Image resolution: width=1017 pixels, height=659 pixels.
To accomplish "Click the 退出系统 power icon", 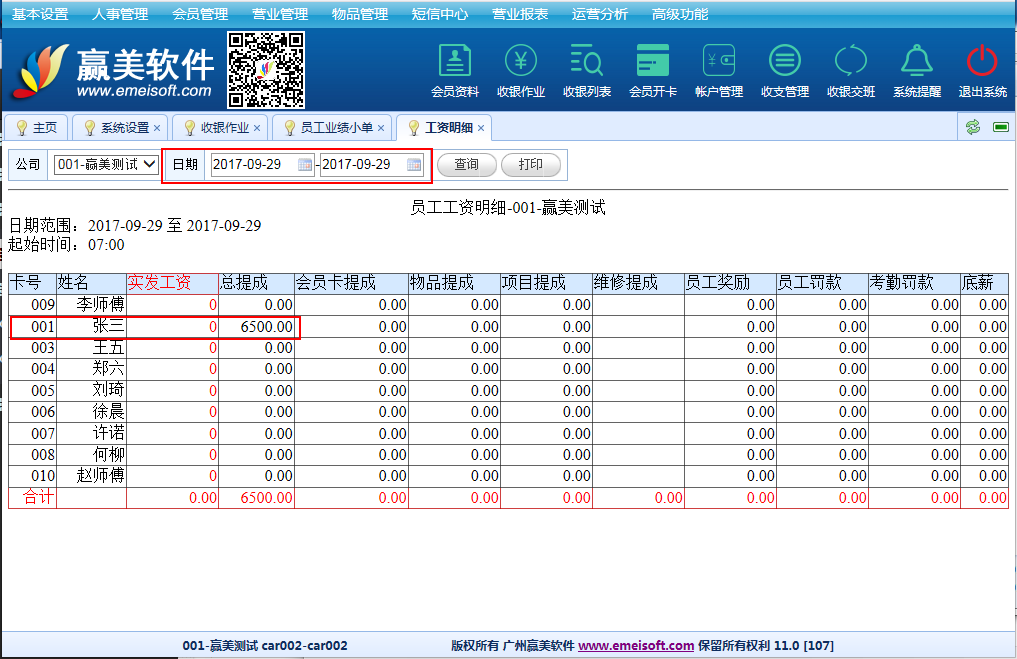I will tap(982, 62).
